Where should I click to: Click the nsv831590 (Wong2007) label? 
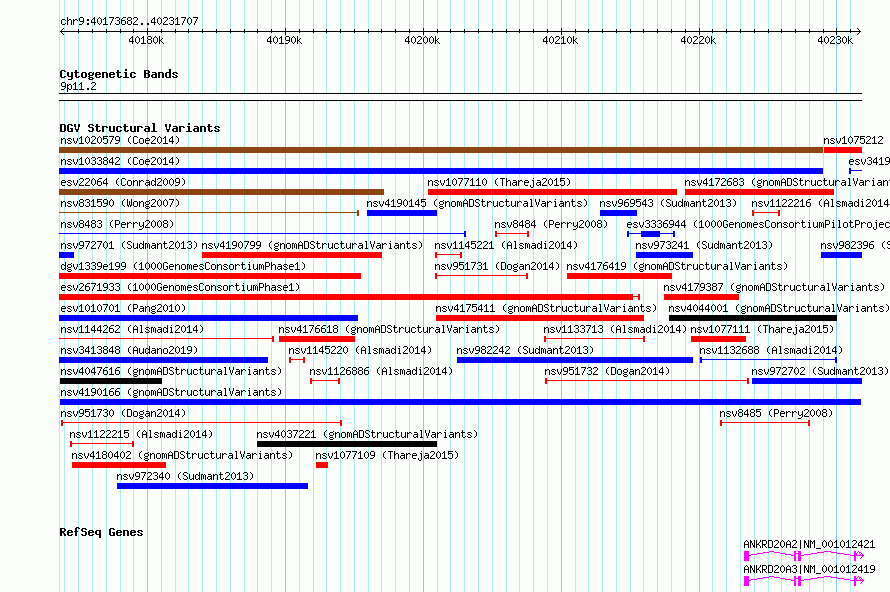120,203
